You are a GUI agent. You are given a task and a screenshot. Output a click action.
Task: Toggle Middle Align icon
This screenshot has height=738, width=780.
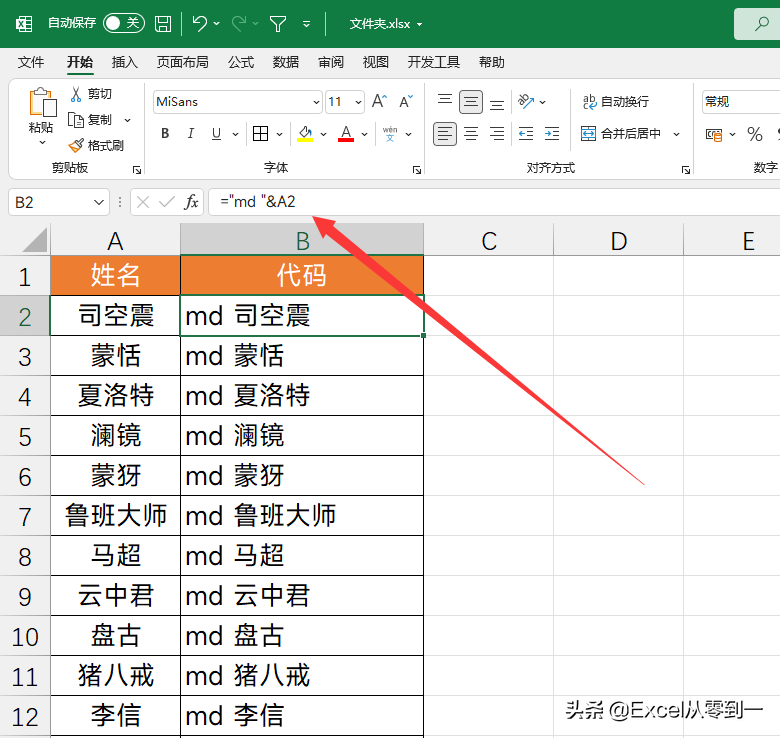coord(471,101)
